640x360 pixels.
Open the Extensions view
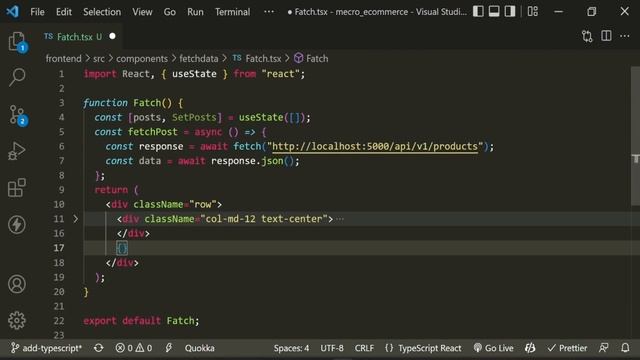click(17, 188)
